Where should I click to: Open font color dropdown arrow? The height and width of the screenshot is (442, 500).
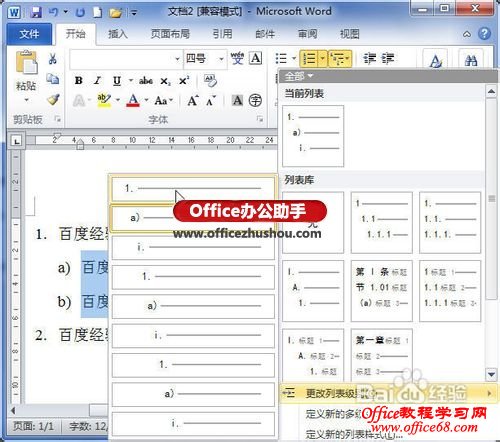coord(146,100)
